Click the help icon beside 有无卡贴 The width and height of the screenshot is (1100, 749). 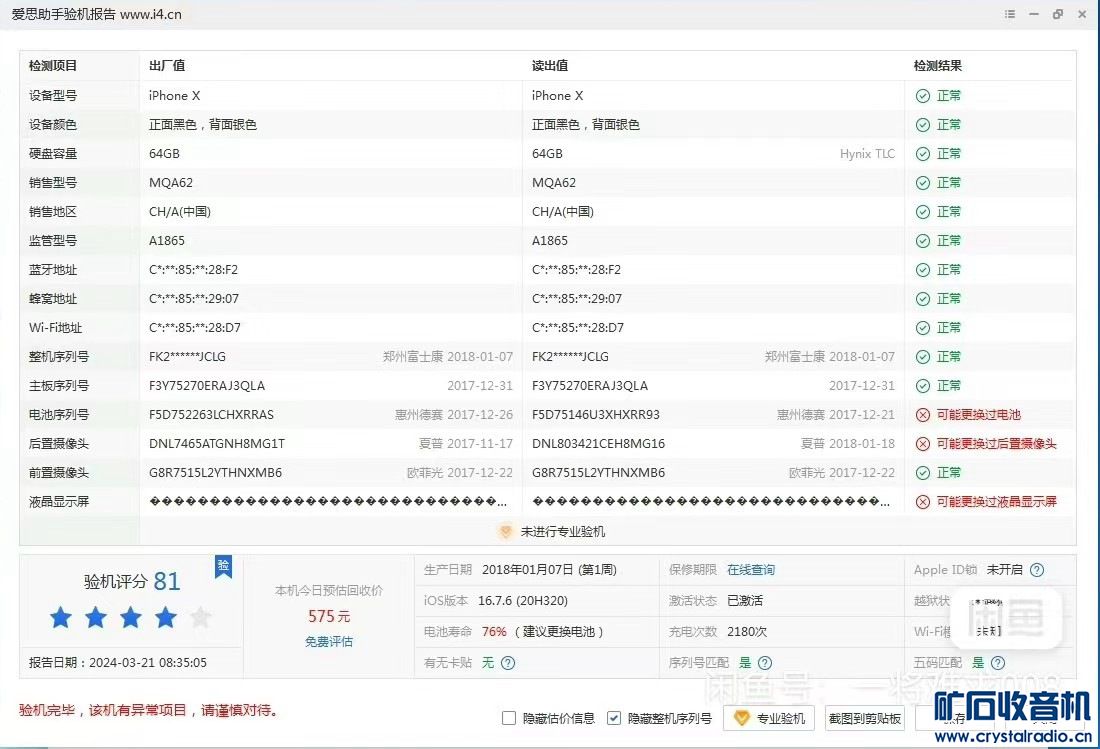(x=508, y=663)
